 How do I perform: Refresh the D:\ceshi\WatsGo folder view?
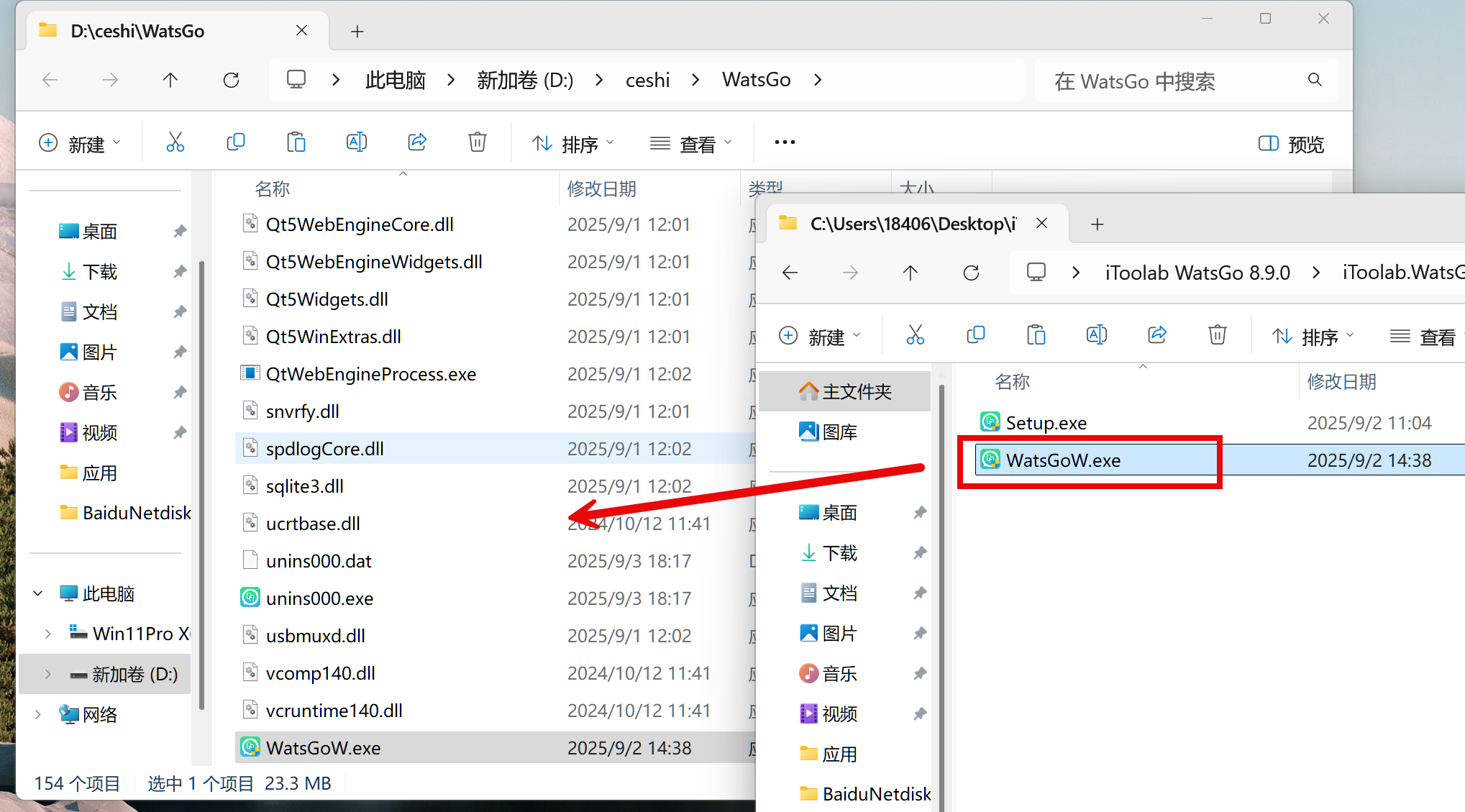[231, 80]
